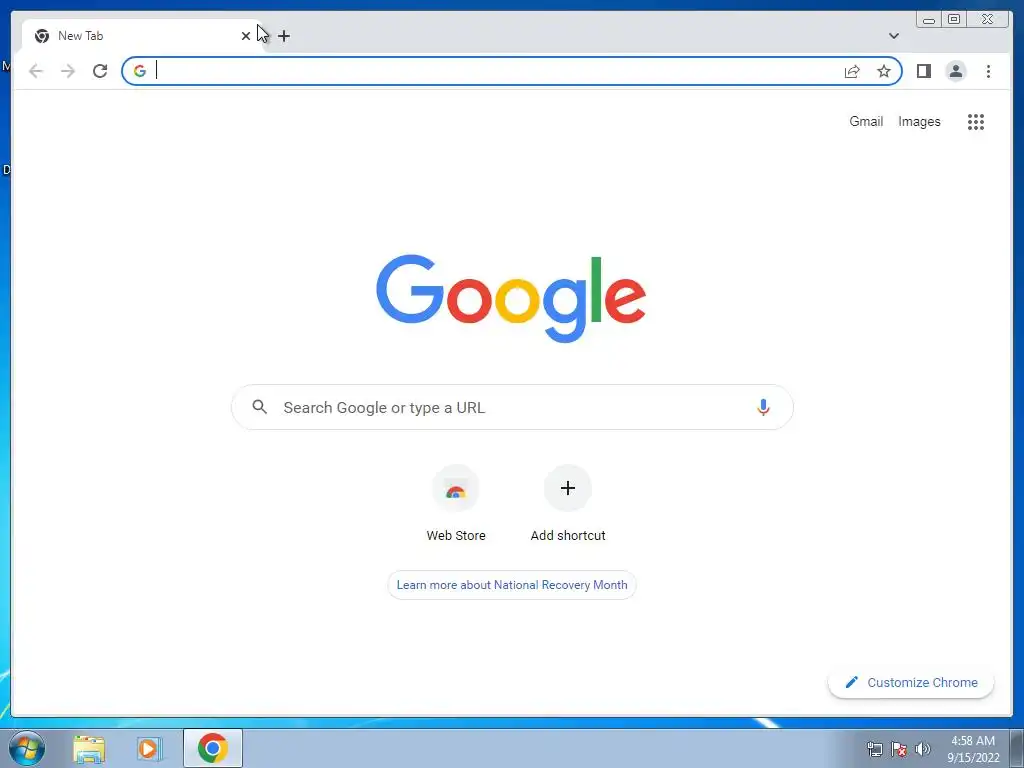Click the magnifier icon in search box
The image size is (1024, 768).
point(259,407)
